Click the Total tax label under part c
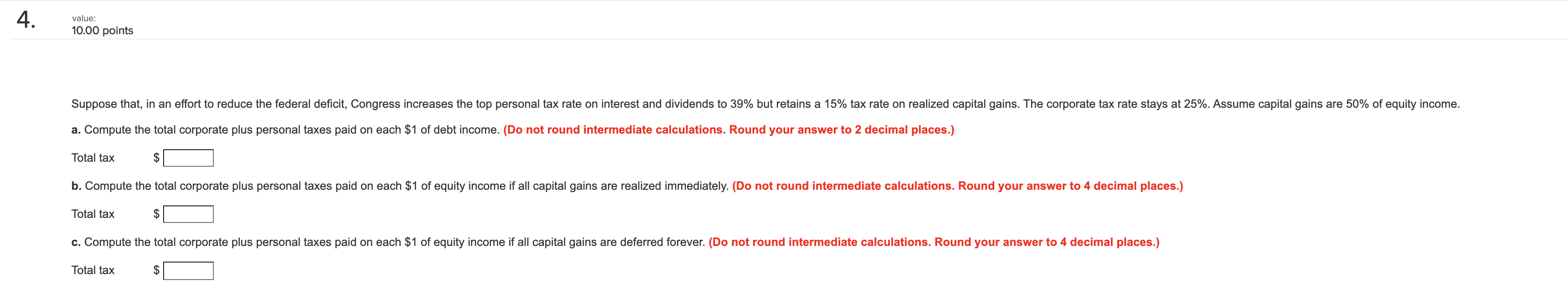 (x=93, y=270)
